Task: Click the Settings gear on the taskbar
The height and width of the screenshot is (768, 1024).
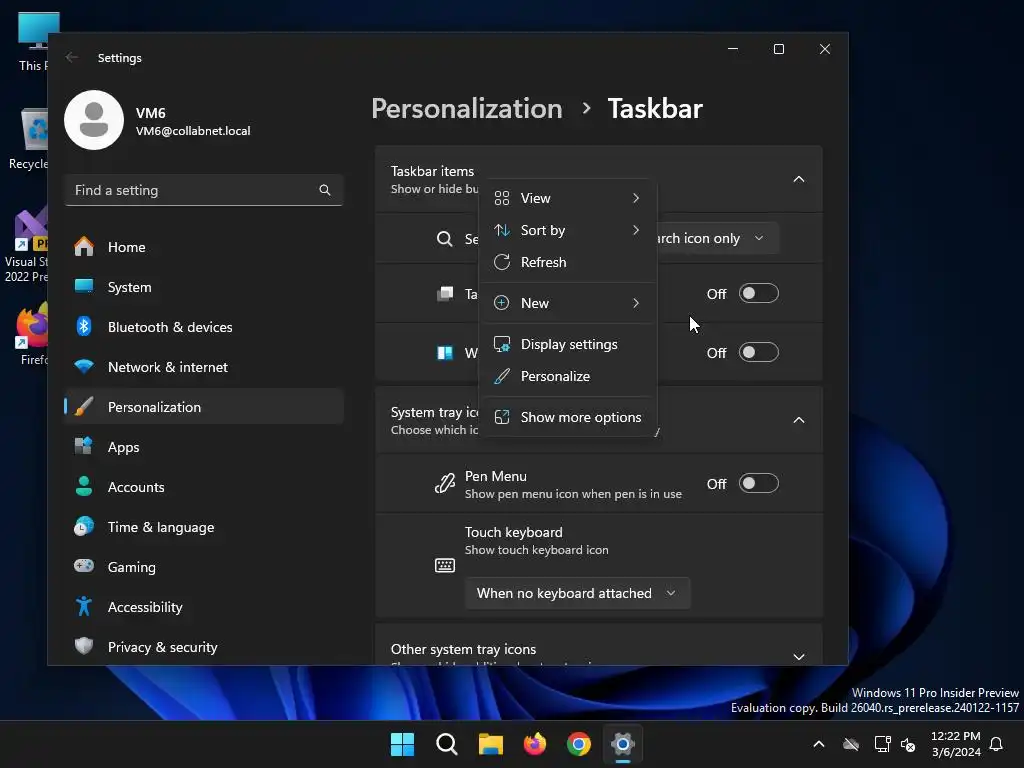Action: coord(623,744)
